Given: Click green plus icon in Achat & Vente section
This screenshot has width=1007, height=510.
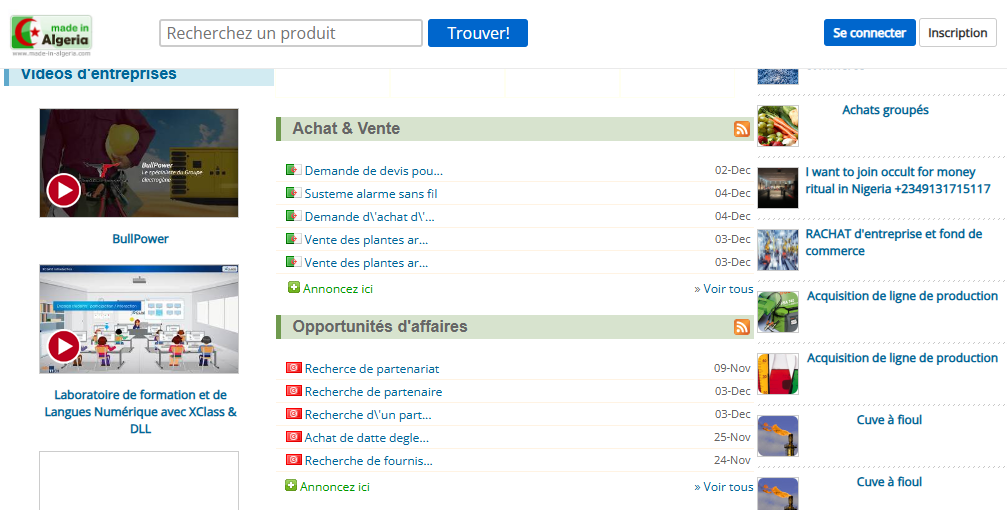Looking at the screenshot, I should click(293, 287).
